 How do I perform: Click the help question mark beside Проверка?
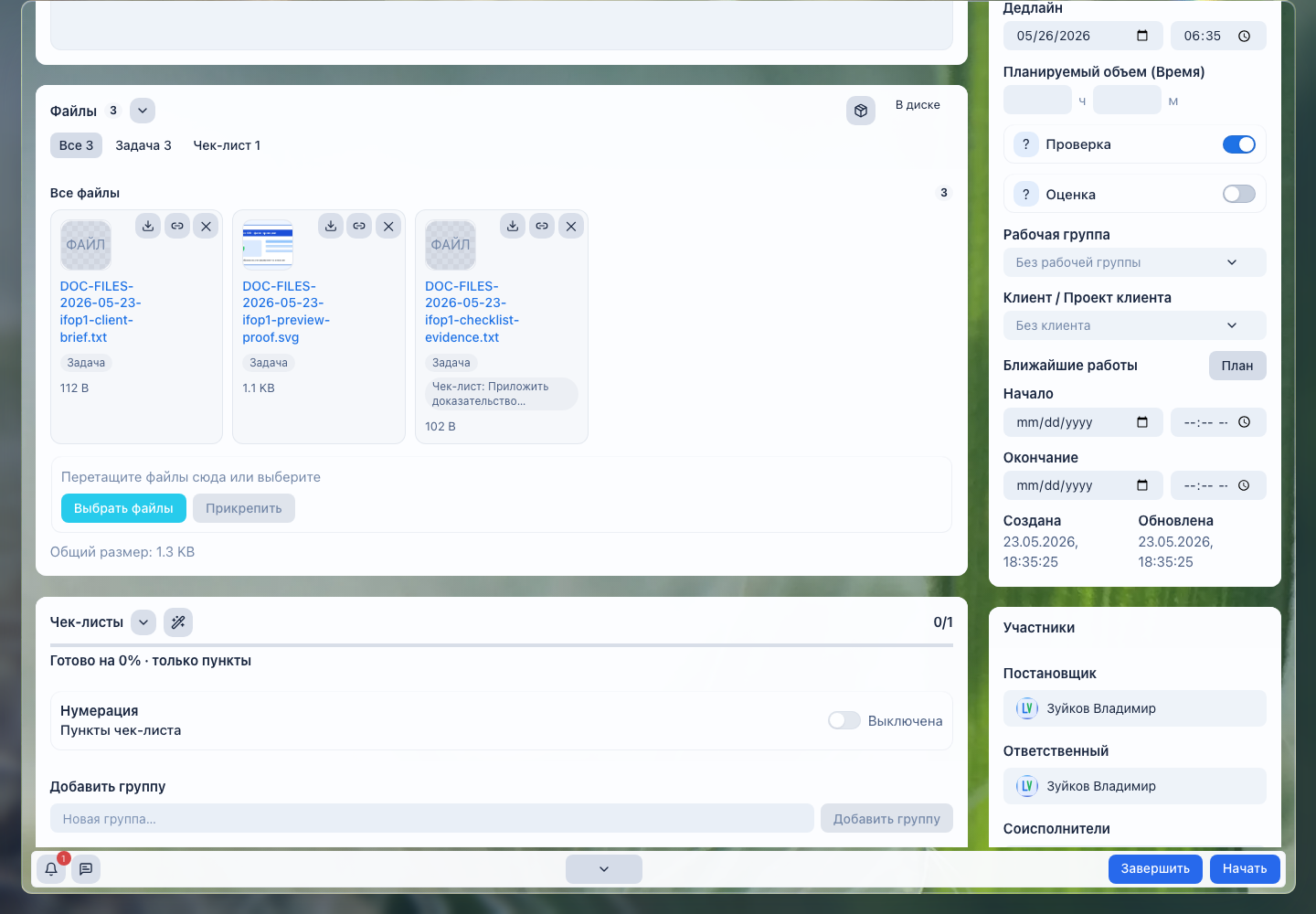1025,144
